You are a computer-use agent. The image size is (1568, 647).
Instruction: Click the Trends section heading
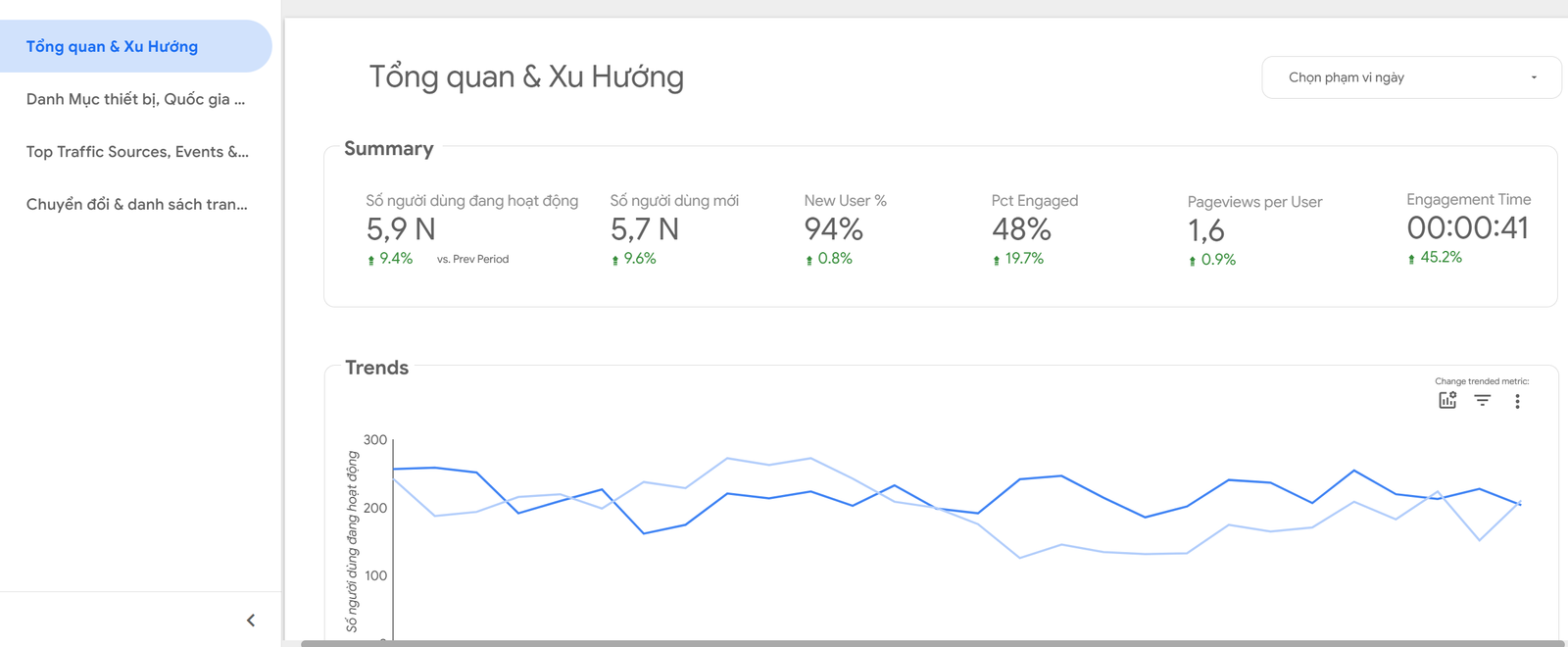(377, 368)
